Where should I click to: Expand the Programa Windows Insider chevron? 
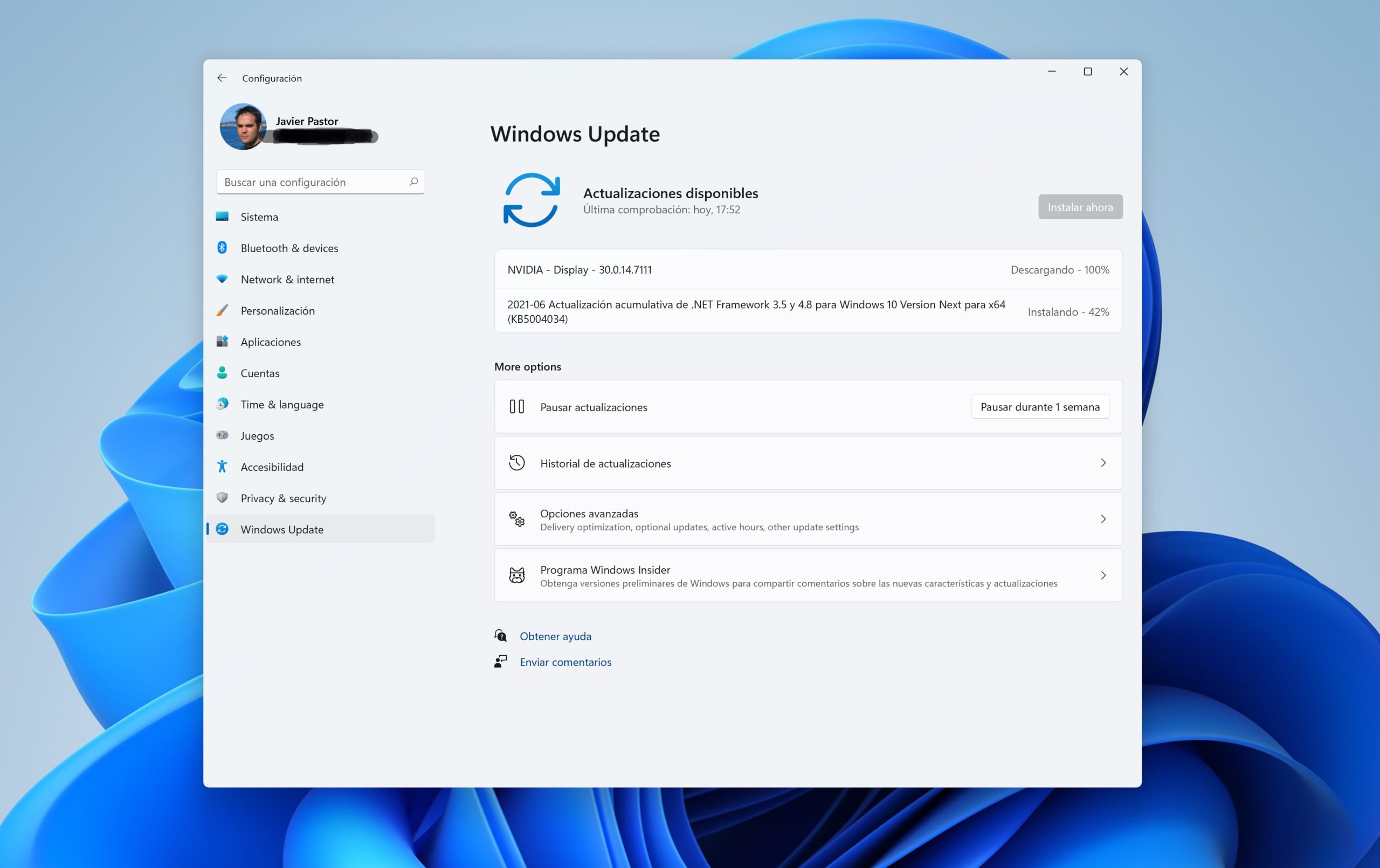pyautogui.click(x=1102, y=575)
